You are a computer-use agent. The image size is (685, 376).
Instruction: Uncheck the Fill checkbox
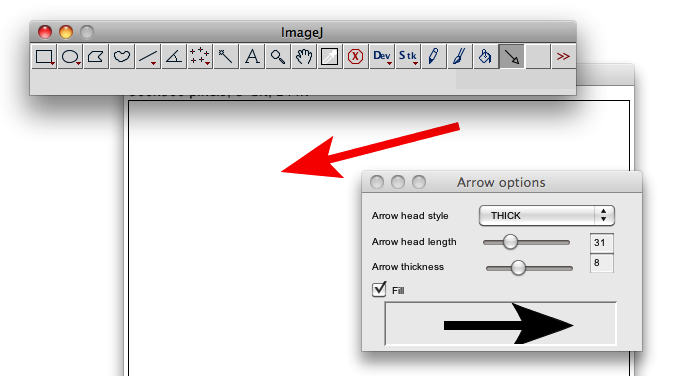click(379, 290)
